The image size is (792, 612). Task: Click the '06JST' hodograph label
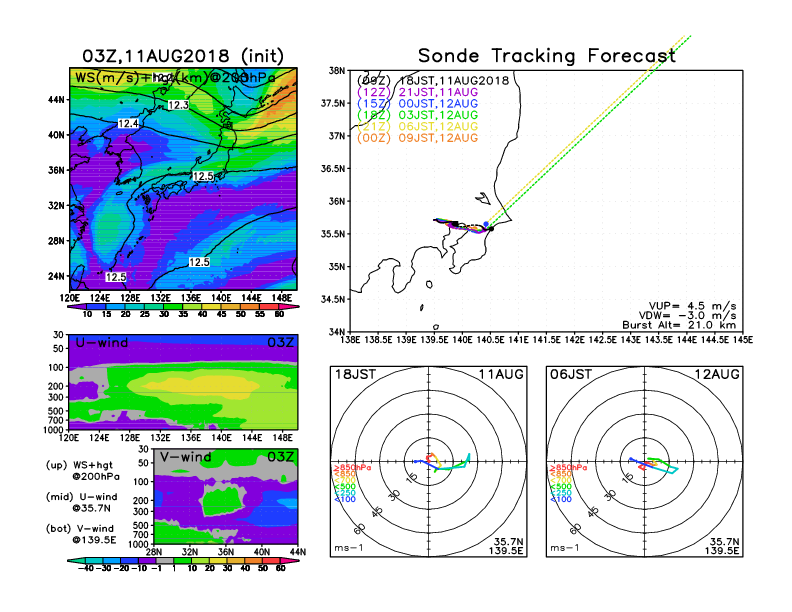click(x=571, y=374)
